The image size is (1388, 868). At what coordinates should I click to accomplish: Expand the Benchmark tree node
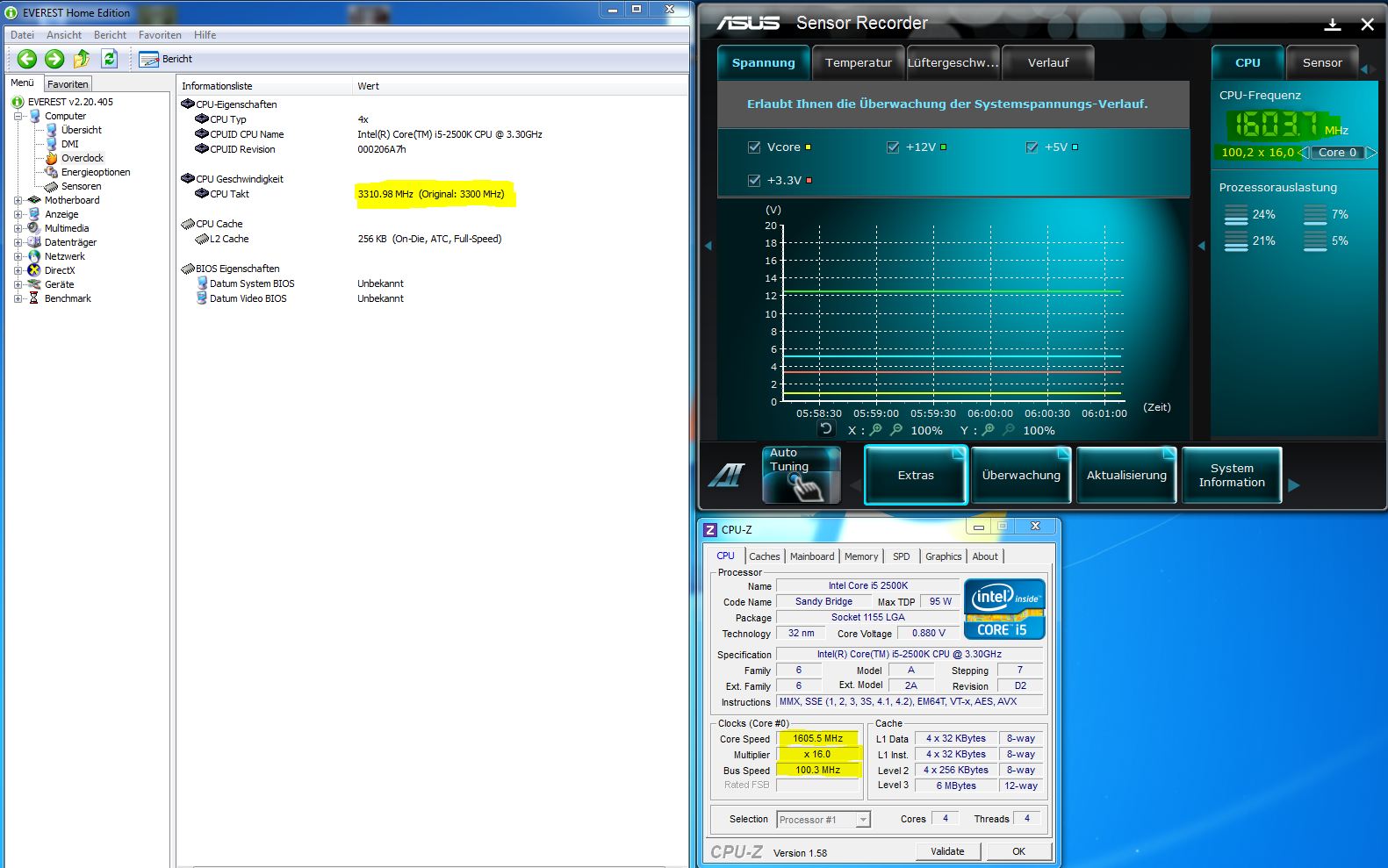(18, 298)
